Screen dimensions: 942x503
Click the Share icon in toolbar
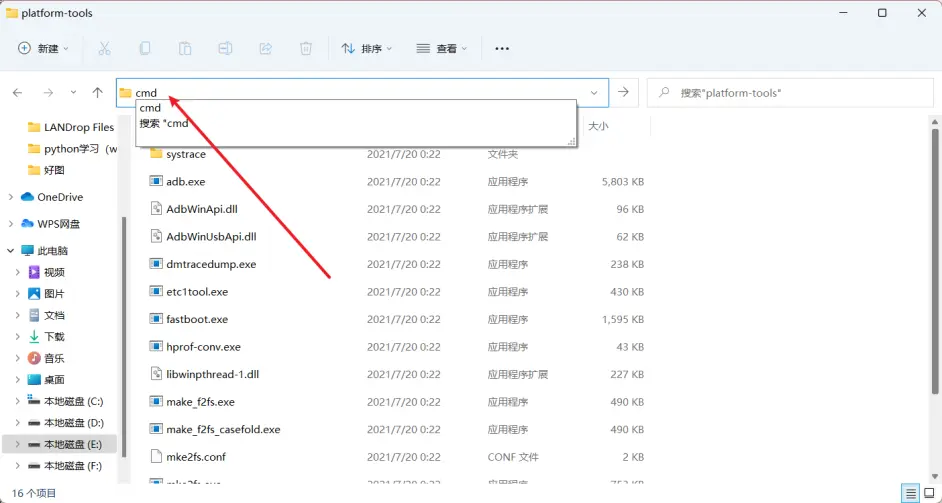(x=266, y=49)
